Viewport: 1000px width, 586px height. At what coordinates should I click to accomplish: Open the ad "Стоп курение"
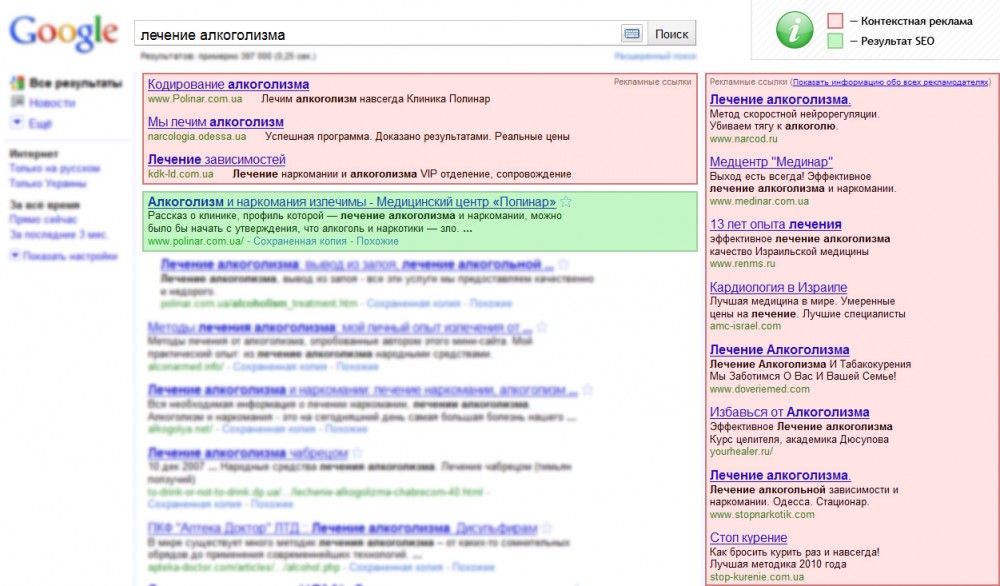[748, 538]
